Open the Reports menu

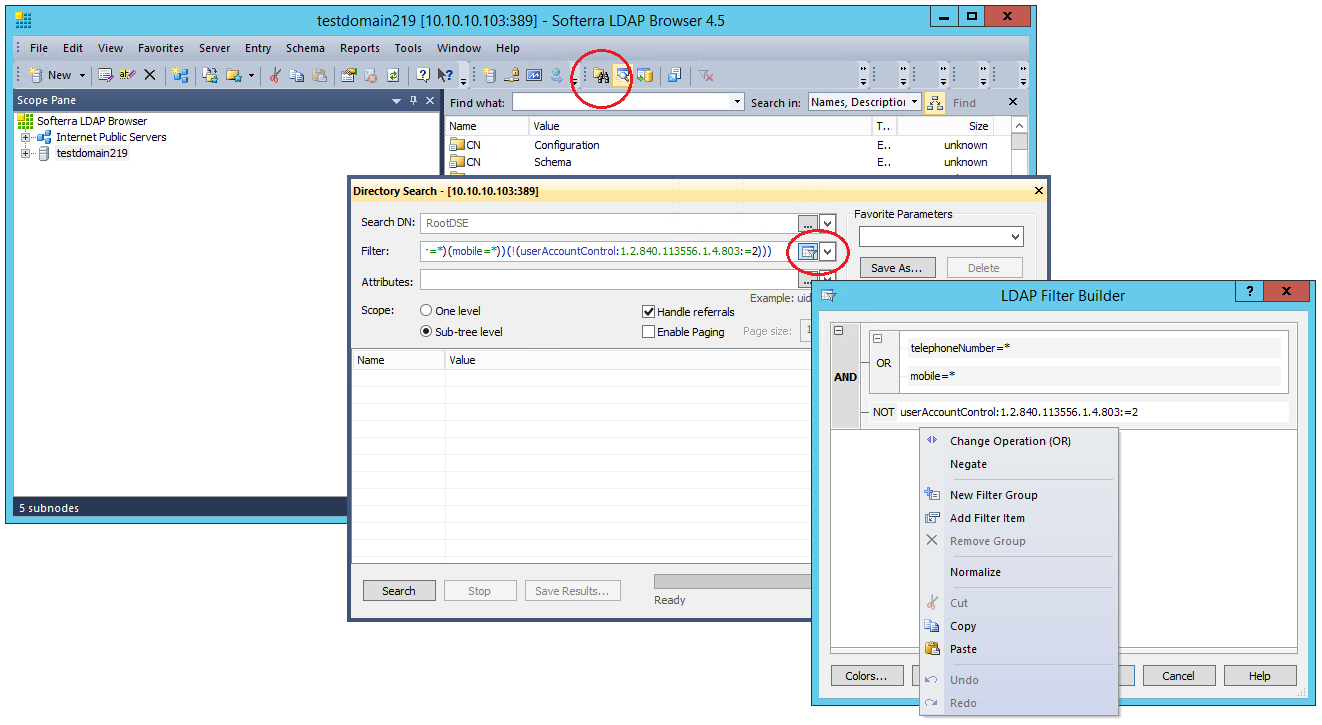(360, 48)
